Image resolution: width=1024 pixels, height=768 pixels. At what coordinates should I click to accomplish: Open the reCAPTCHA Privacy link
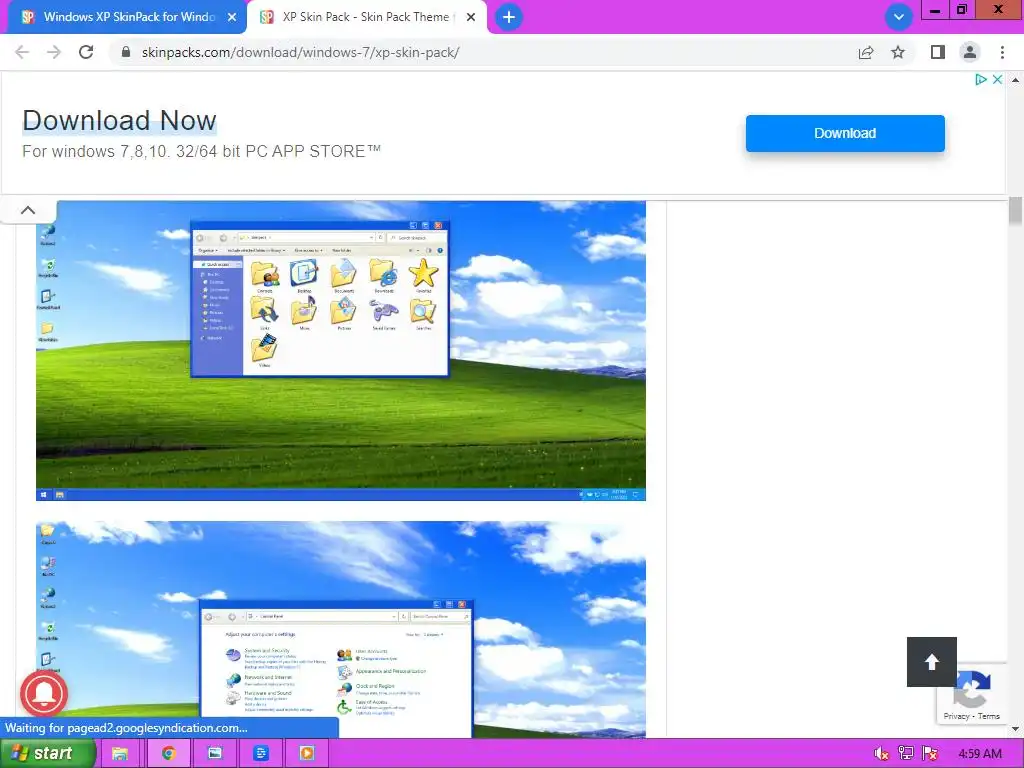(956, 716)
